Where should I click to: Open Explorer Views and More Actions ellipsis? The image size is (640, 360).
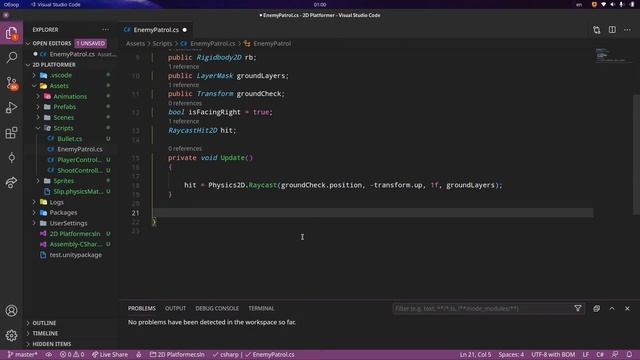[105, 30]
